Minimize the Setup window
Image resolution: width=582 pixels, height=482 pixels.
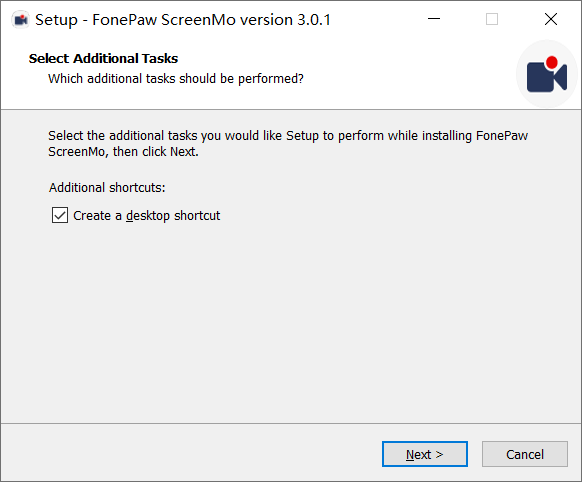(434, 19)
